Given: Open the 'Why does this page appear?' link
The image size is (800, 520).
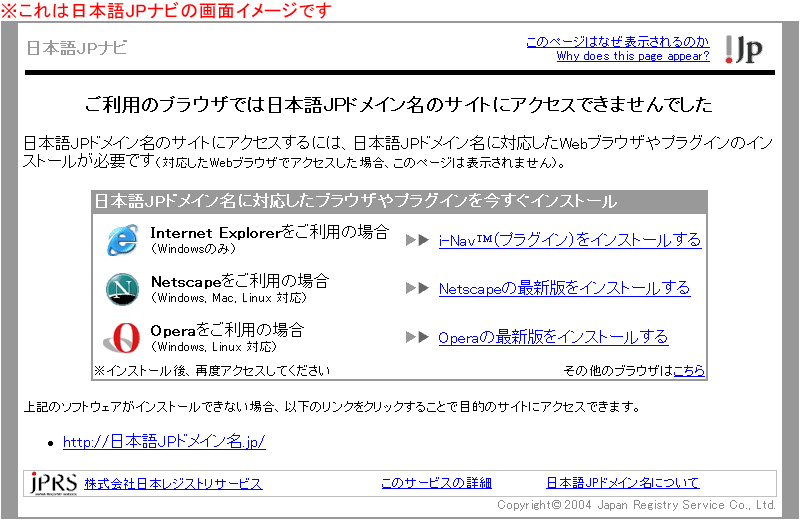Looking at the screenshot, I should [633, 56].
